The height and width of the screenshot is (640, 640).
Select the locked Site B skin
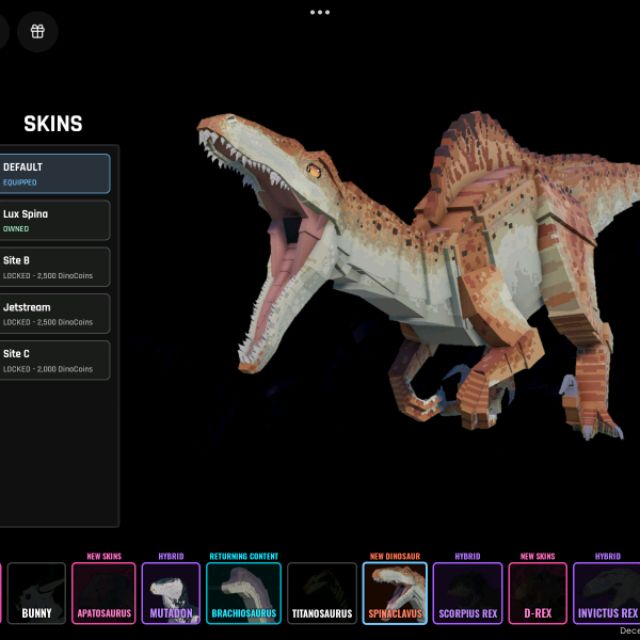tap(55, 267)
